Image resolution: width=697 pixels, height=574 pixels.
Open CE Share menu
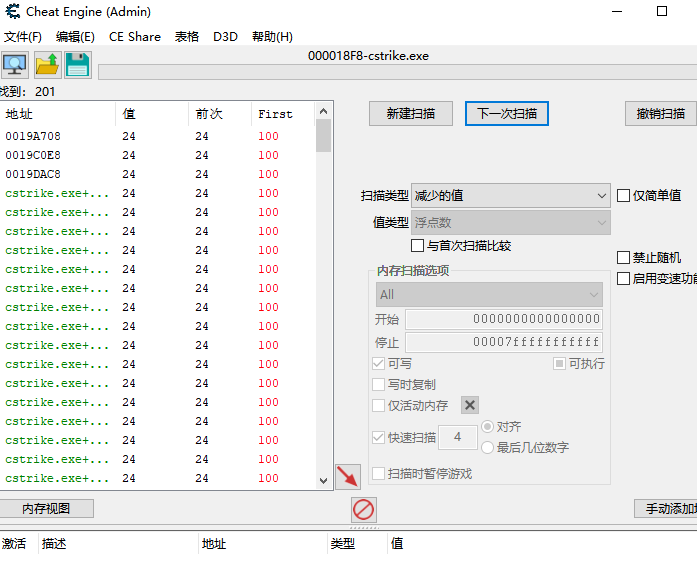[x=135, y=36]
